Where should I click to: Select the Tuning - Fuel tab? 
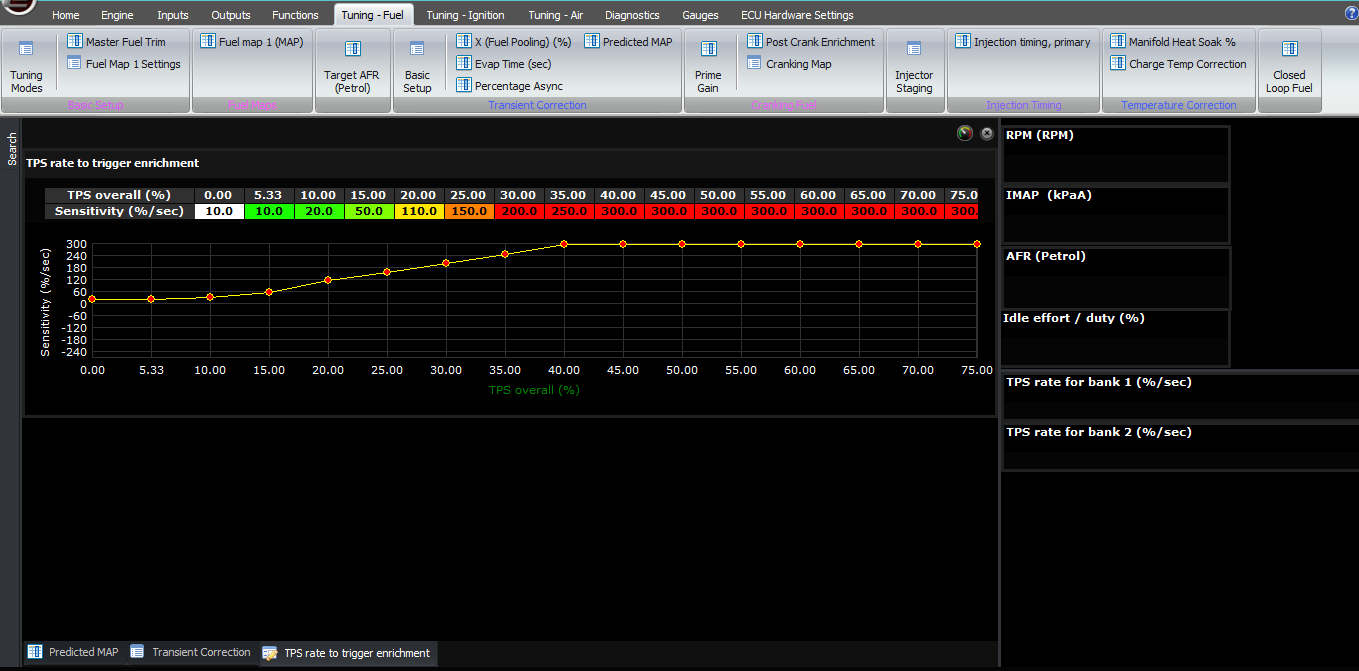pyautogui.click(x=371, y=15)
